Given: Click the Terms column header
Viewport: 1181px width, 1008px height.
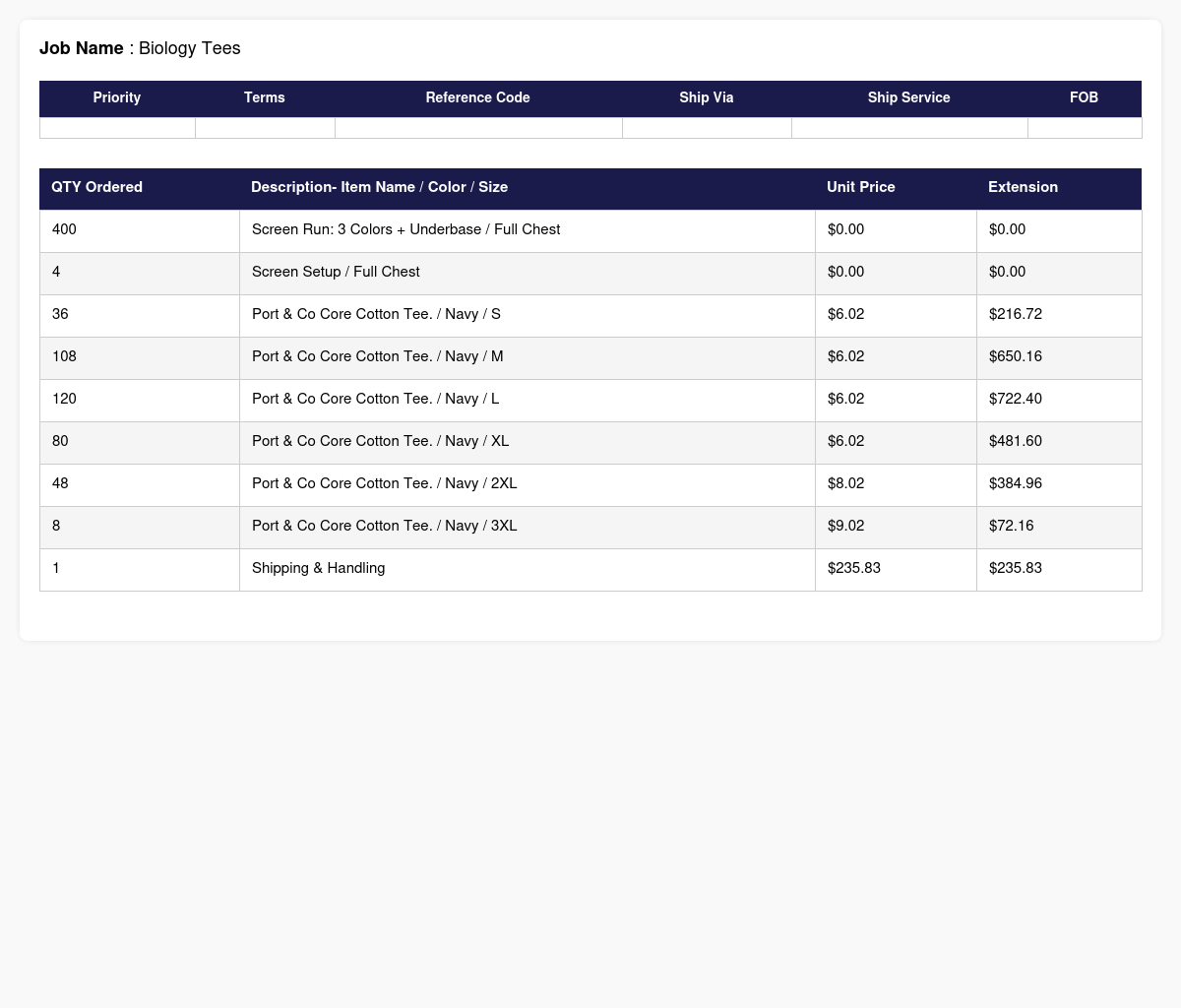Looking at the screenshot, I should click(265, 98).
